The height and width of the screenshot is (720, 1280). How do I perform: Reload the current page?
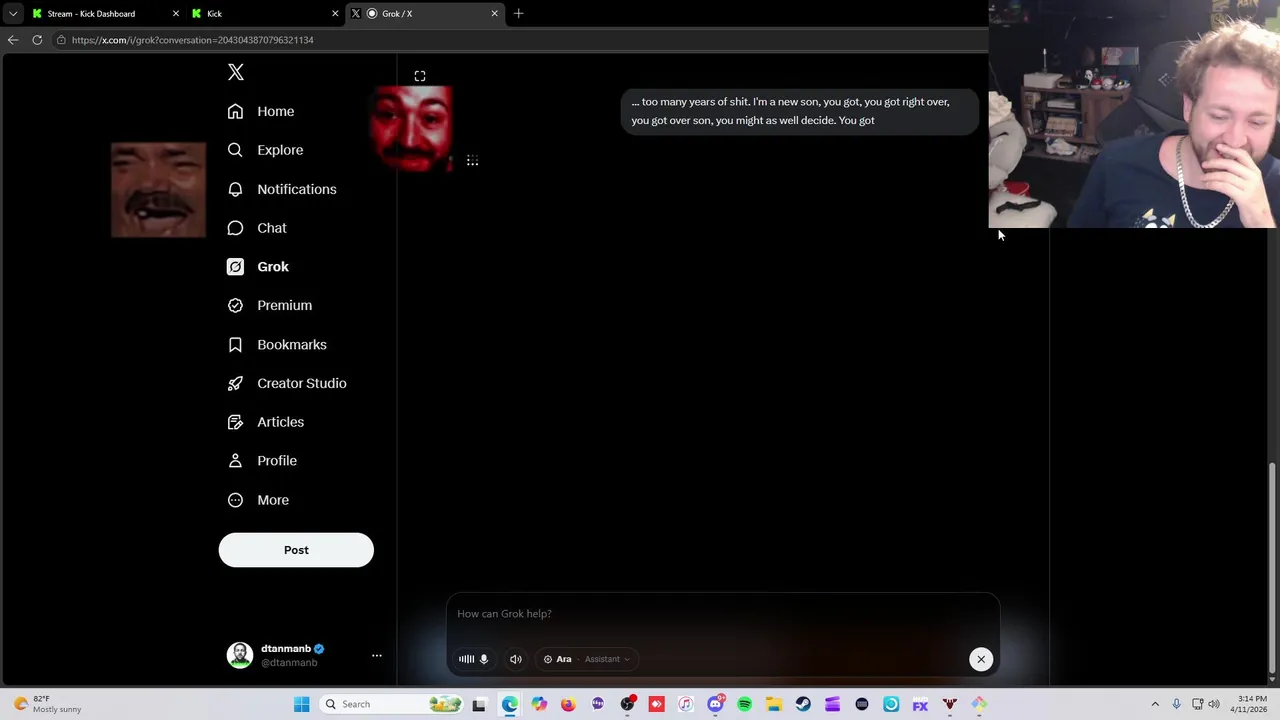pyautogui.click(x=37, y=40)
